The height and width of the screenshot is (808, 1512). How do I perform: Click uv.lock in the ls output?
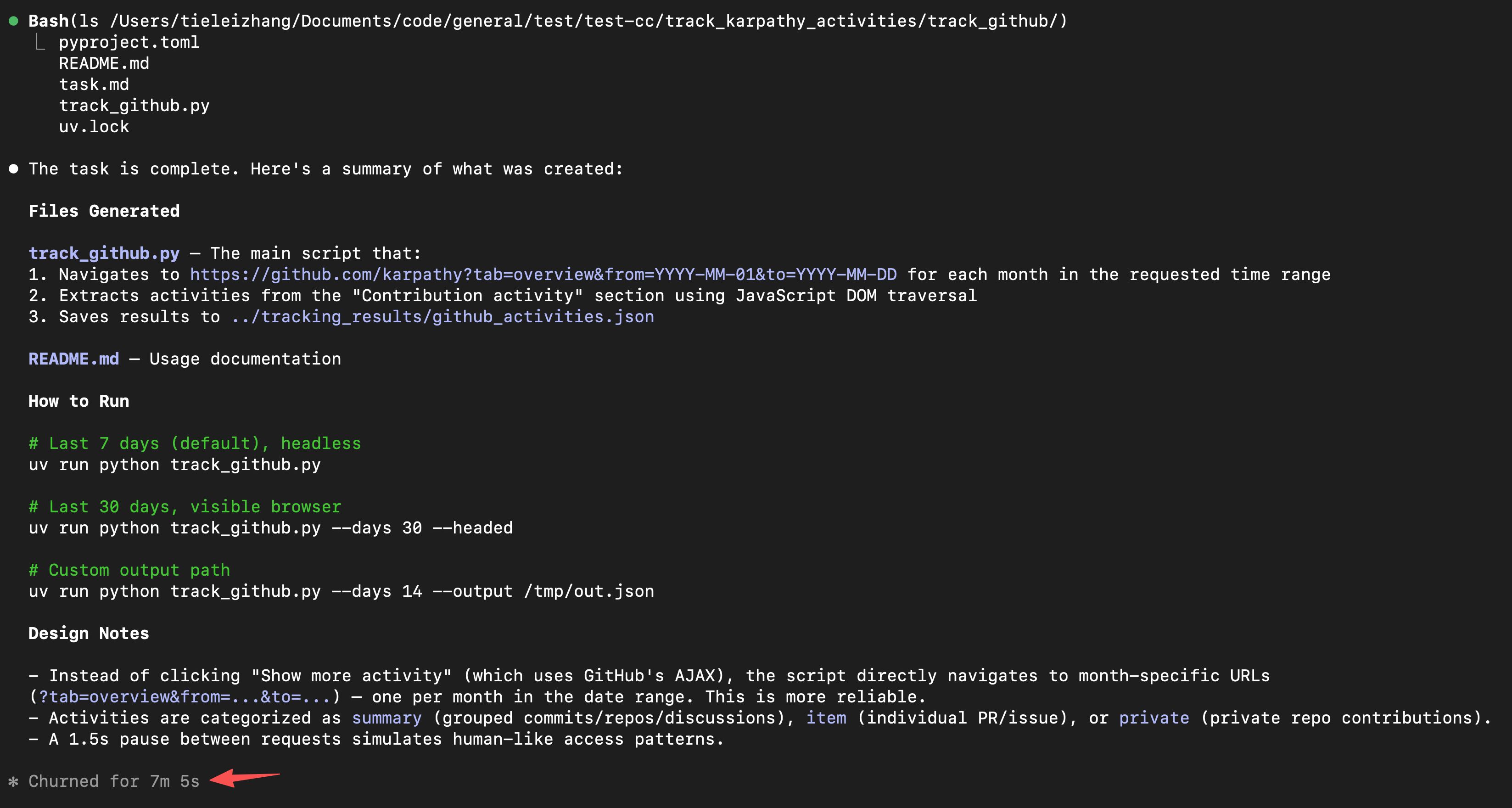pos(94,127)
